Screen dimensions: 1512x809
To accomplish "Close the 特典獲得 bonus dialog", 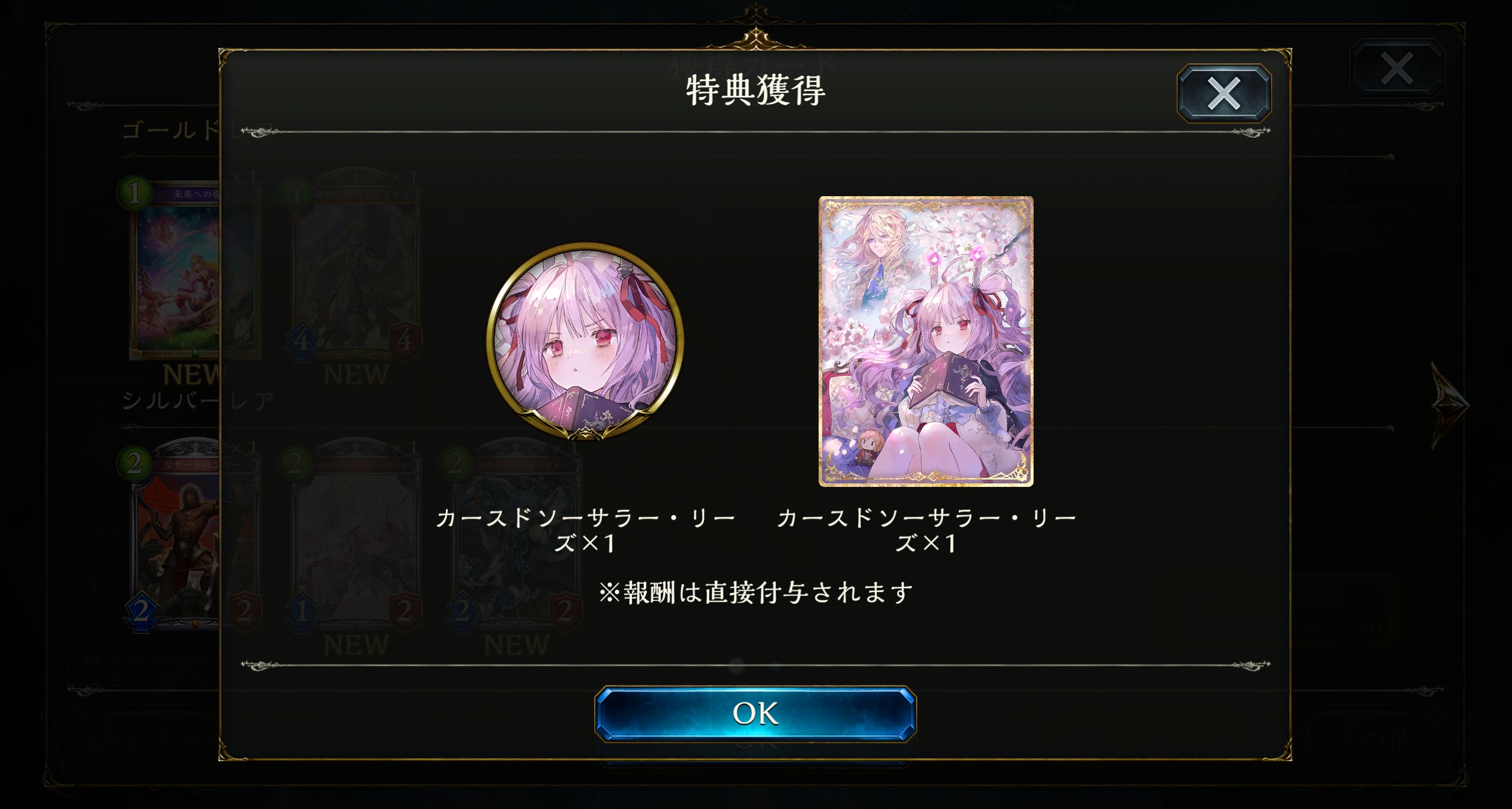I will [1224, 93].
